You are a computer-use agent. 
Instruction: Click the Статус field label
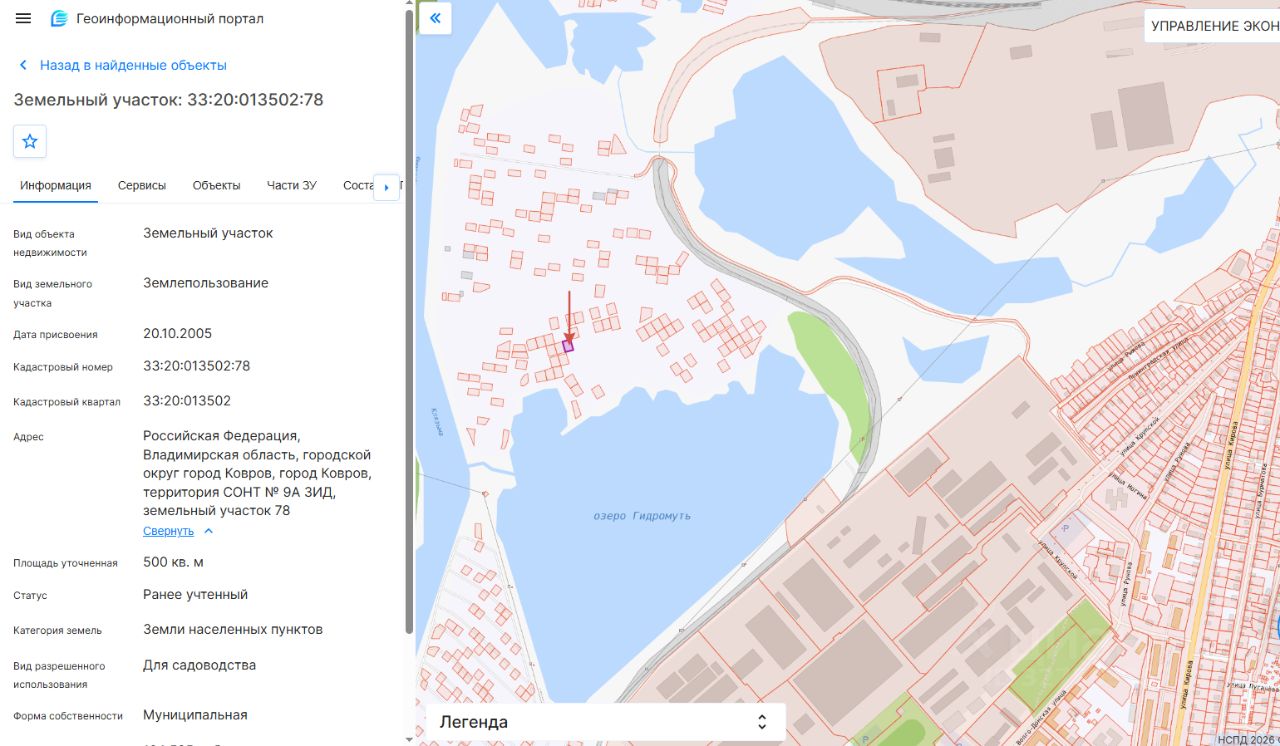point(30,596)
